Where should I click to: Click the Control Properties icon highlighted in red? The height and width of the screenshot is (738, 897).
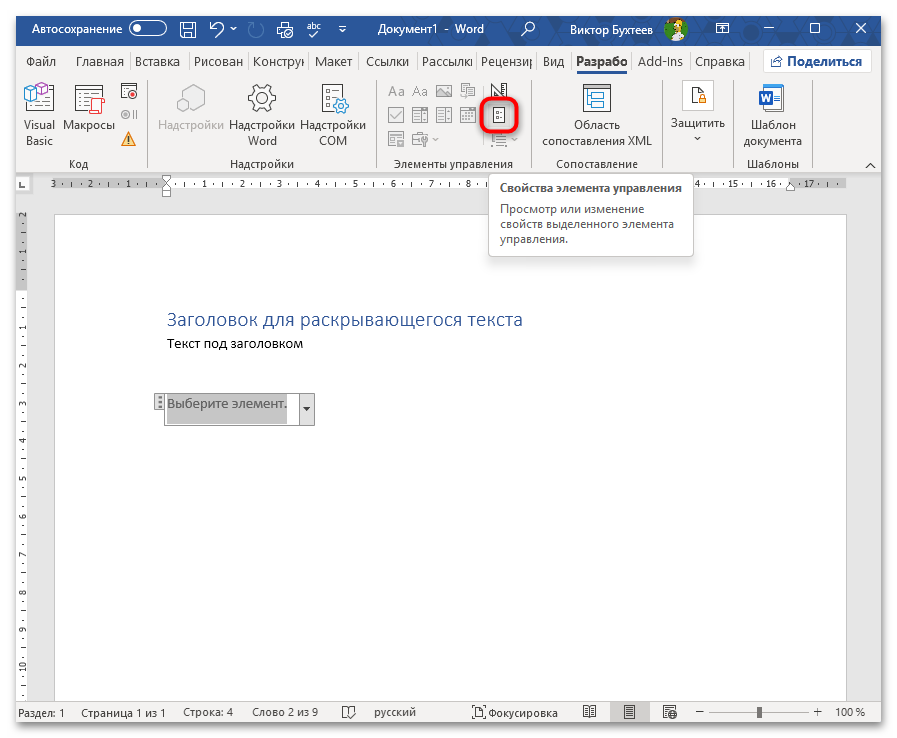pyautogui.click(x=499, y=115)
